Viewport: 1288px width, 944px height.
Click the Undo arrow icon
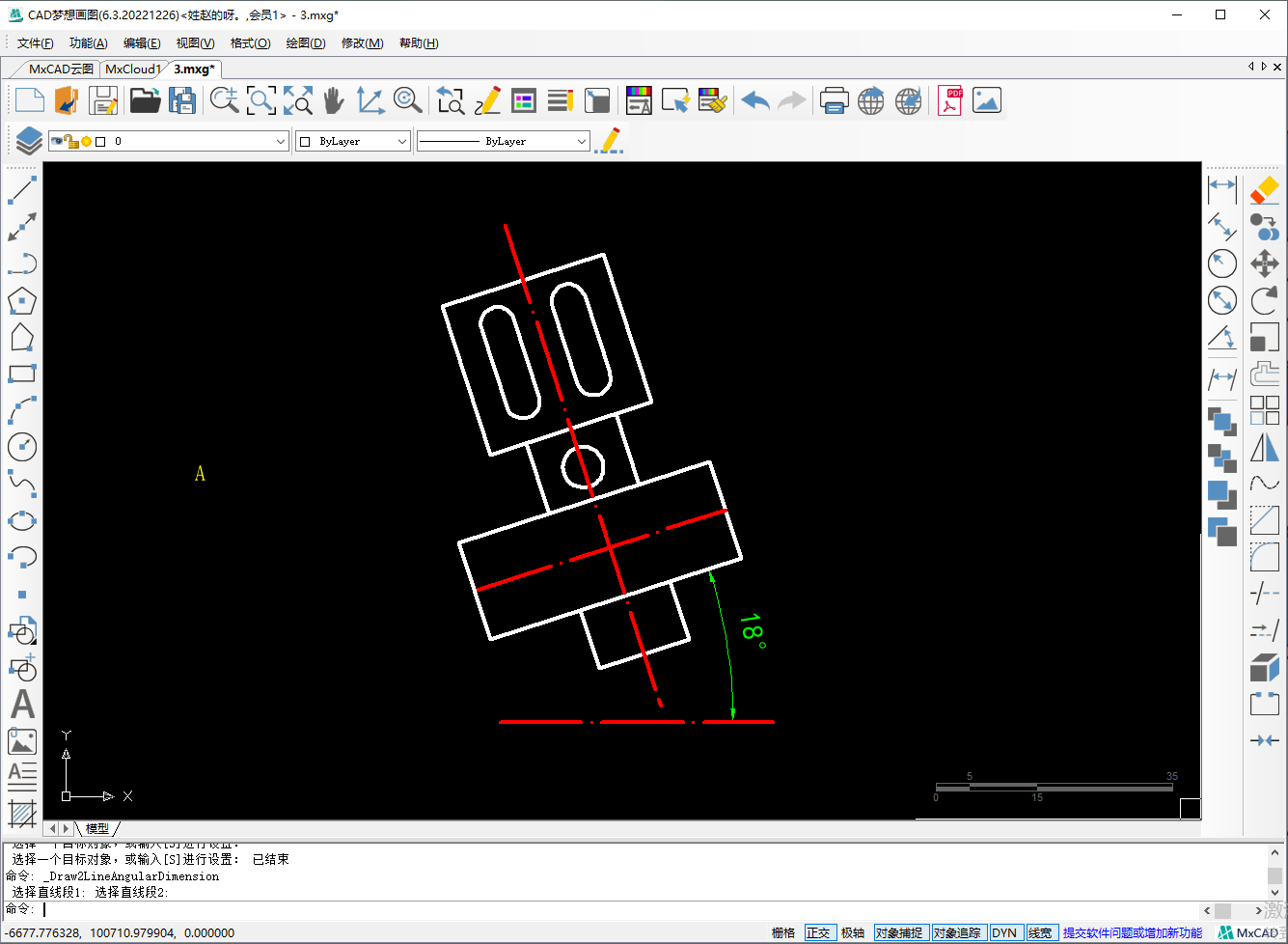tap(755, 100)
